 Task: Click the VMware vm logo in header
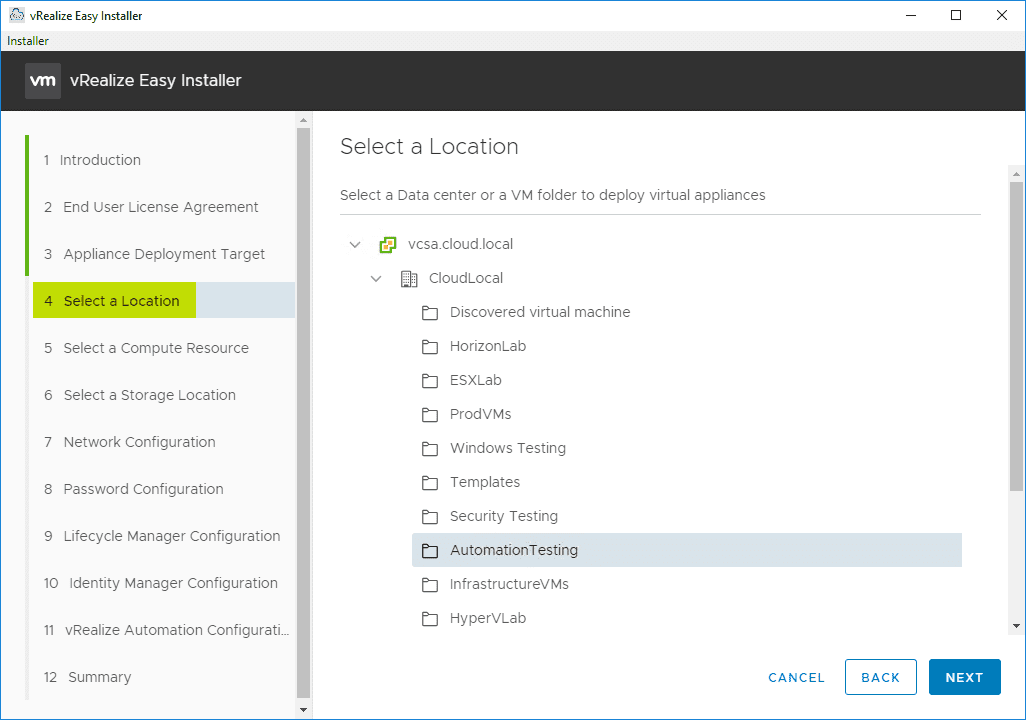[43, 81]
